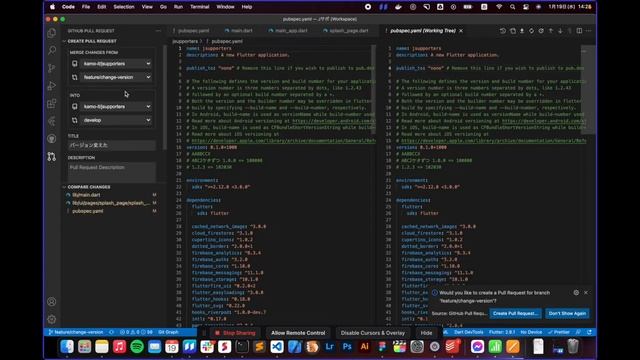Open the Accounts menu icon

(52, 302)
